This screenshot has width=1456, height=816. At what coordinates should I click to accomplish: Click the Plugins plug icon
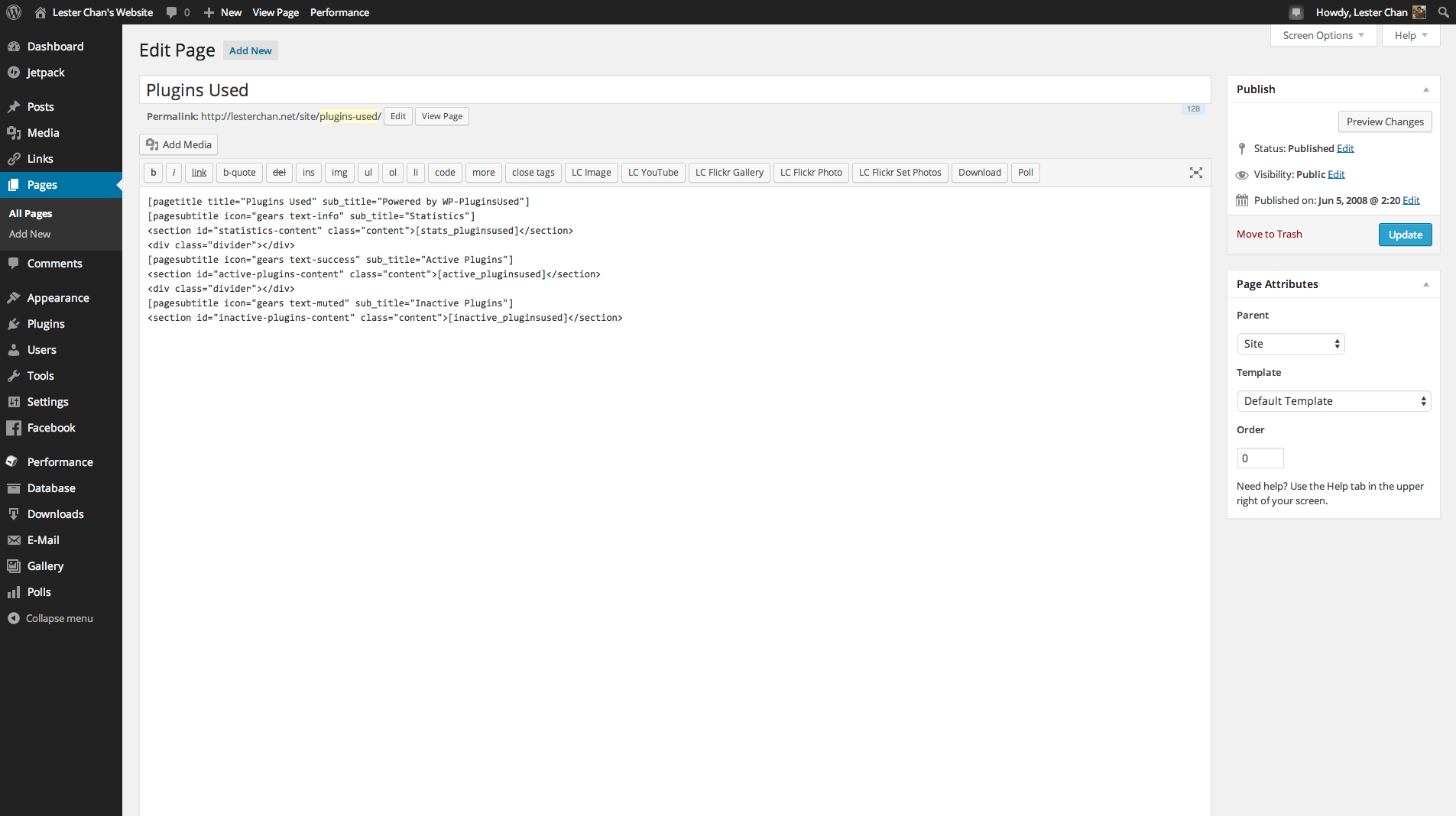(14, 324)
